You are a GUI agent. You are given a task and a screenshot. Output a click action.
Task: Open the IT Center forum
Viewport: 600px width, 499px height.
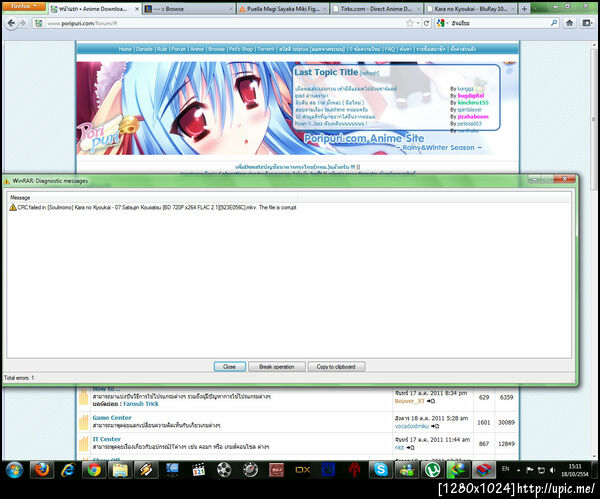click(107, 439)
